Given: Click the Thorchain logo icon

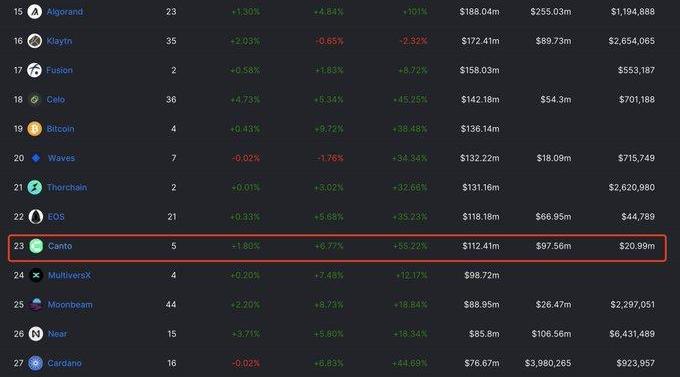Looking at the screenshot, I should [x=35, y=187].
